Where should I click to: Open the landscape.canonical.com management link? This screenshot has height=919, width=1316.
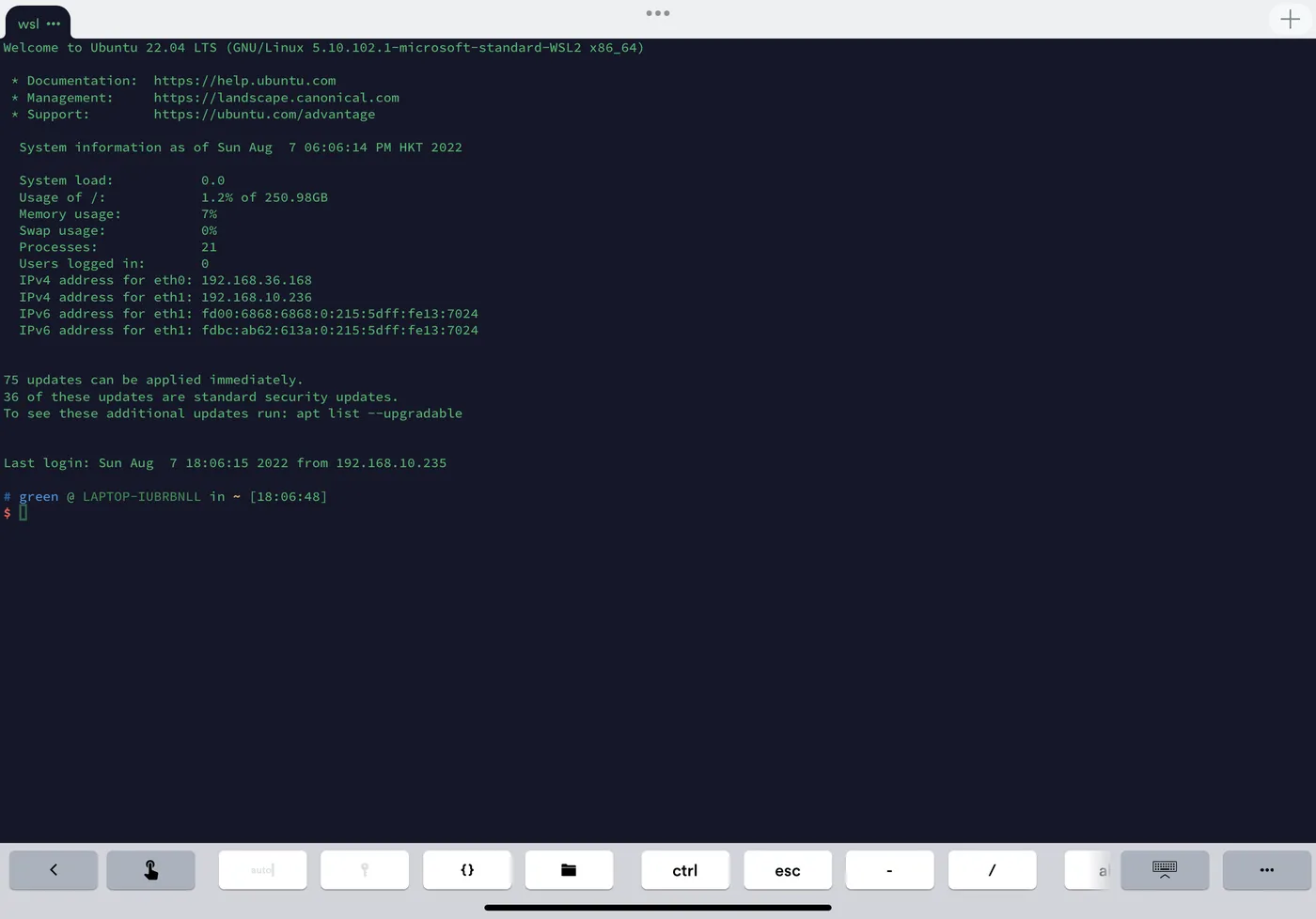pyautogui.click(x=276, y=97)
